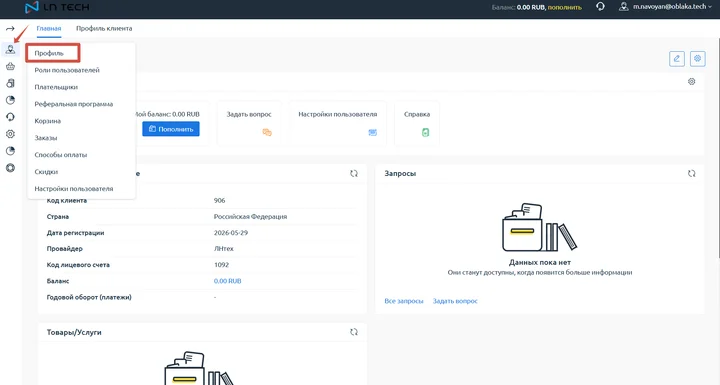
Task: Click the headset support icon in the sidebar
Action: 10,117
